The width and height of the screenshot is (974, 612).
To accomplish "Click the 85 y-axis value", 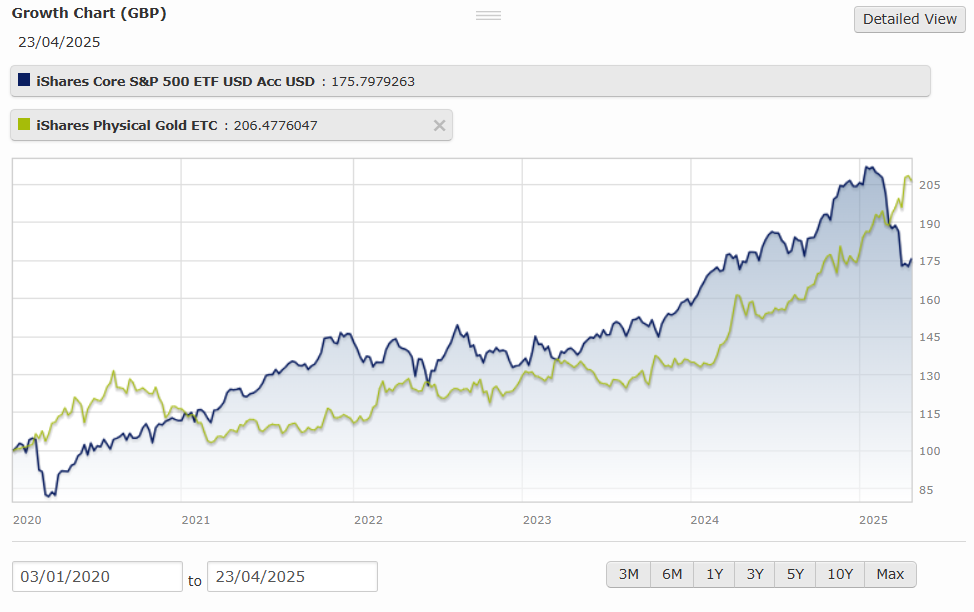I will click(x=926, y=490).
